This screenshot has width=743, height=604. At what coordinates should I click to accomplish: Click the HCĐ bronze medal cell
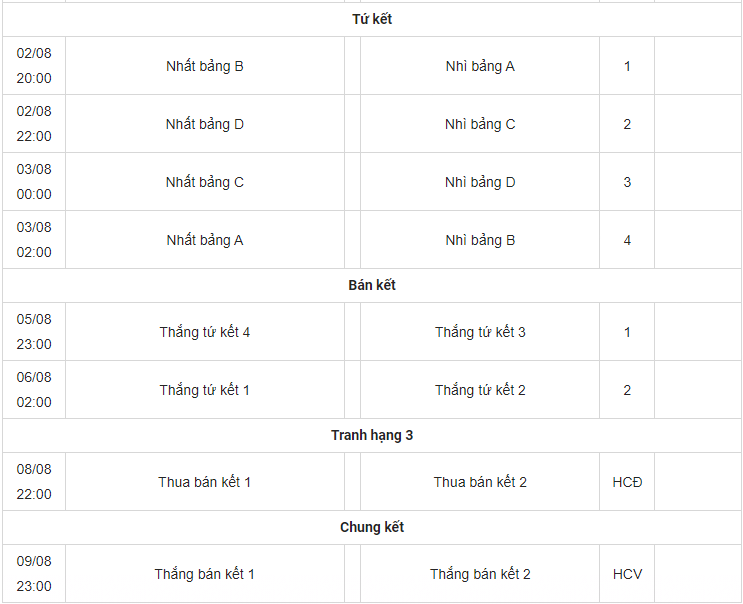[627, 482]
